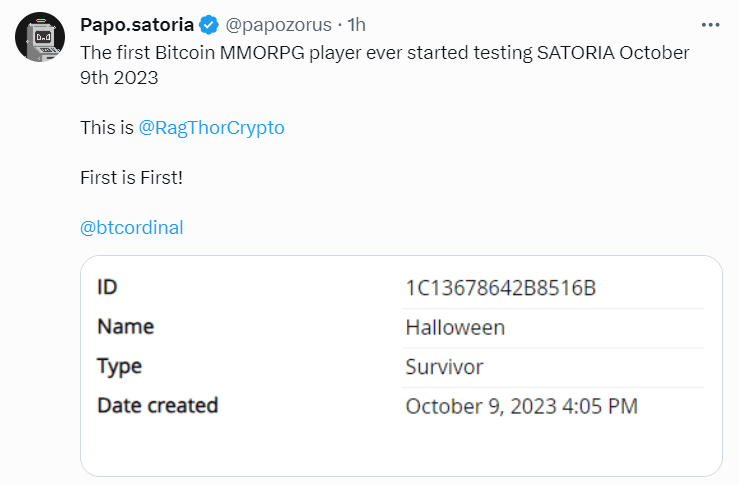Click the ID label in the card
739x485 pixels.
tap(107, 287)
